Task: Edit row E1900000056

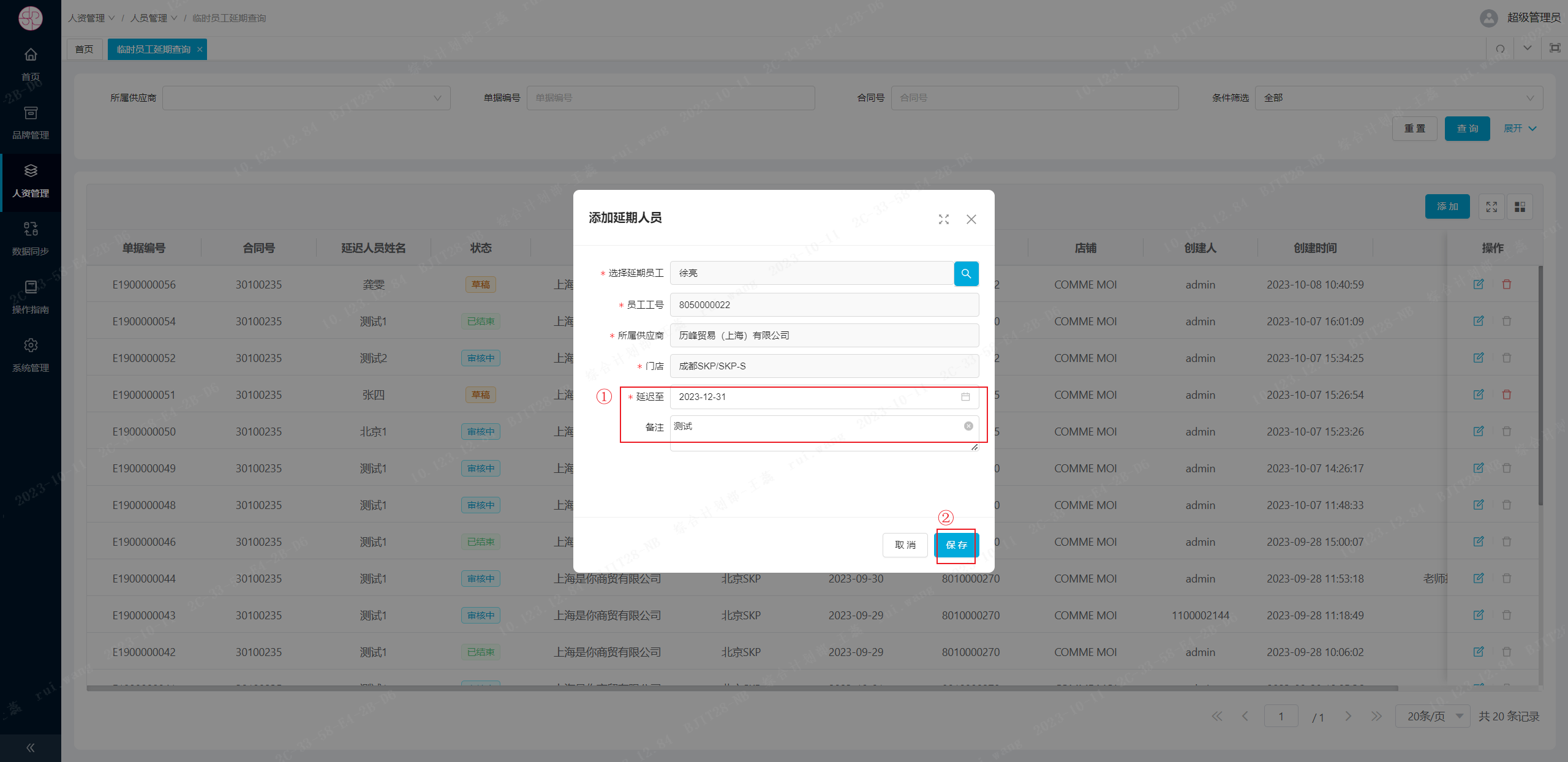Action: click(1479, 284)
